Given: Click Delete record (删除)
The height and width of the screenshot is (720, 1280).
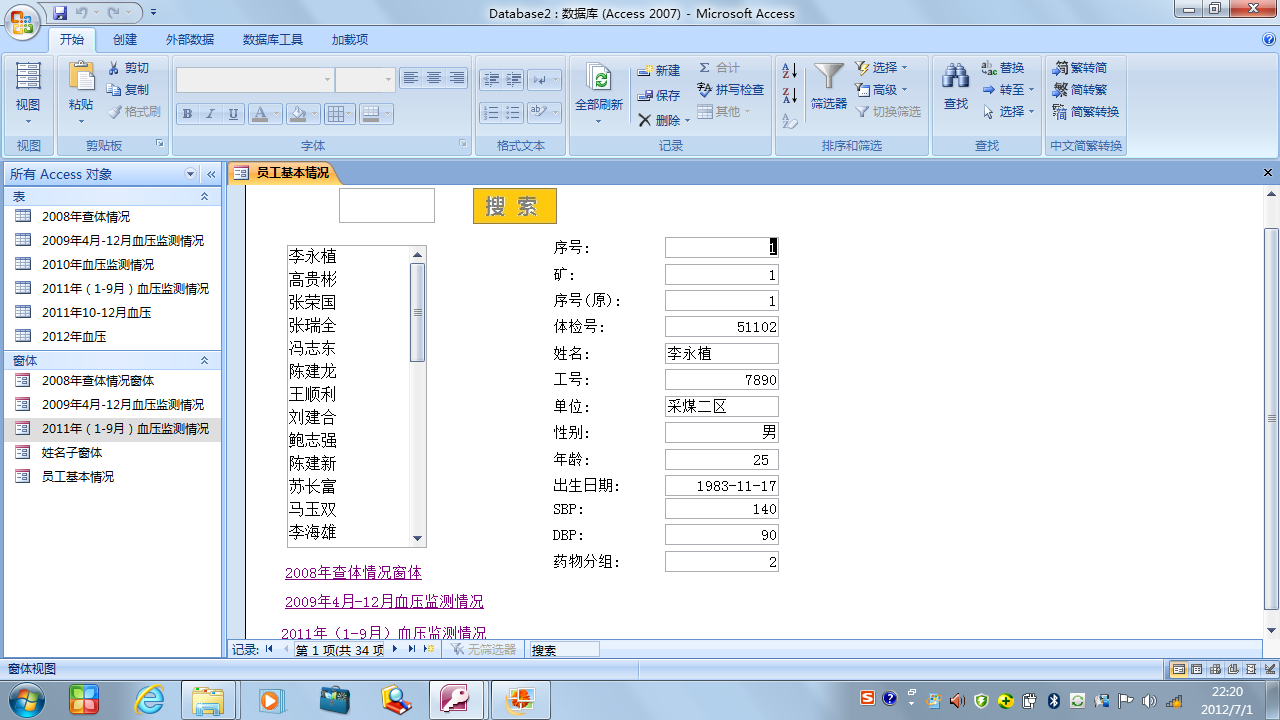Looking at the screenshot, I should coord(658,120).
